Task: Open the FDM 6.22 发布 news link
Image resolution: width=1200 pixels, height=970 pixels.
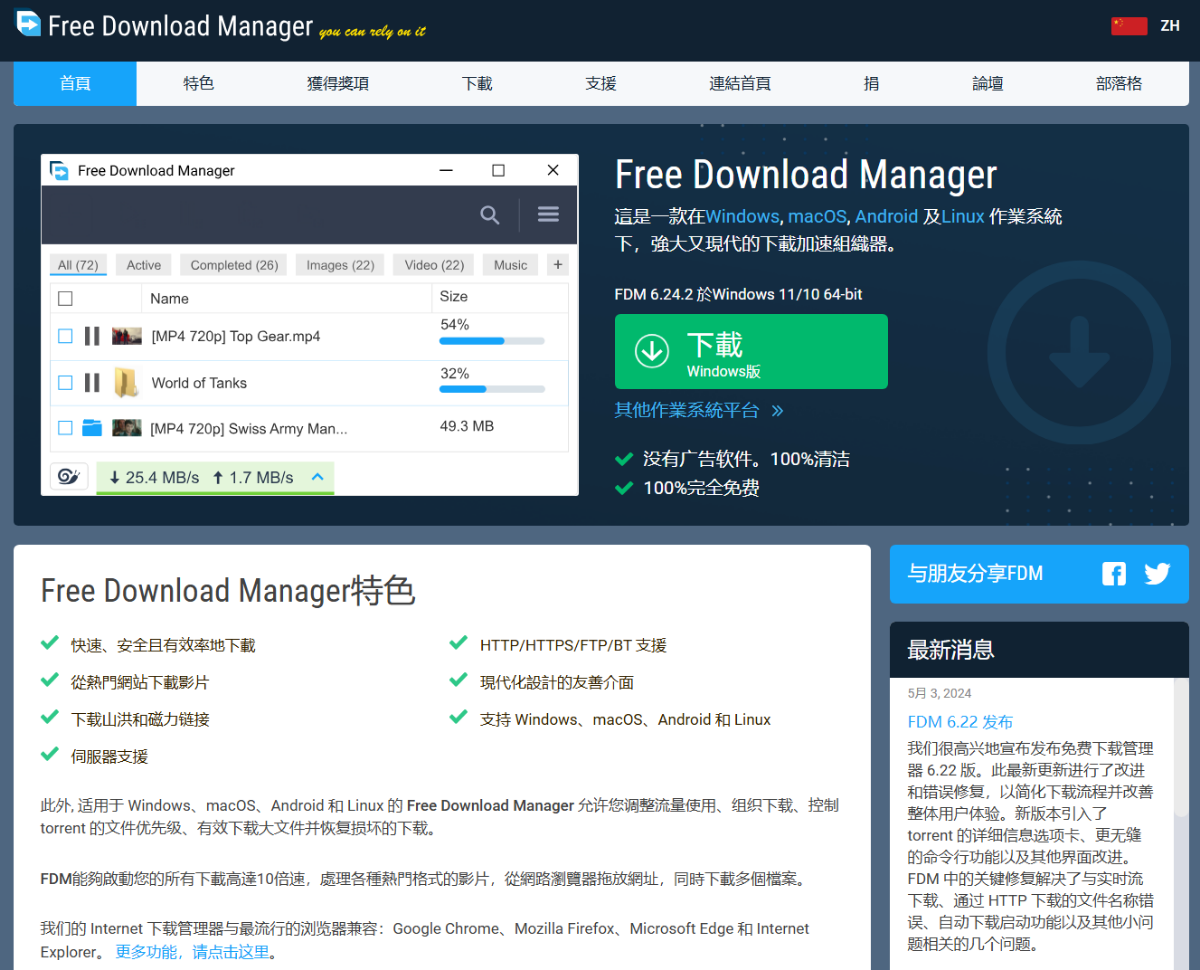Action: click(960, 721)
